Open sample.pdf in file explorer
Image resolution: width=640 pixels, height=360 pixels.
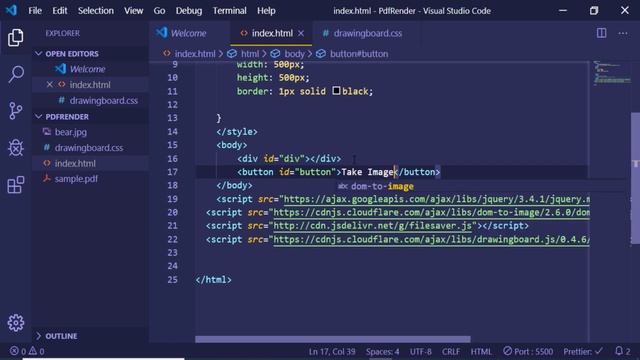pyautogui.click(x=76, y=179)
